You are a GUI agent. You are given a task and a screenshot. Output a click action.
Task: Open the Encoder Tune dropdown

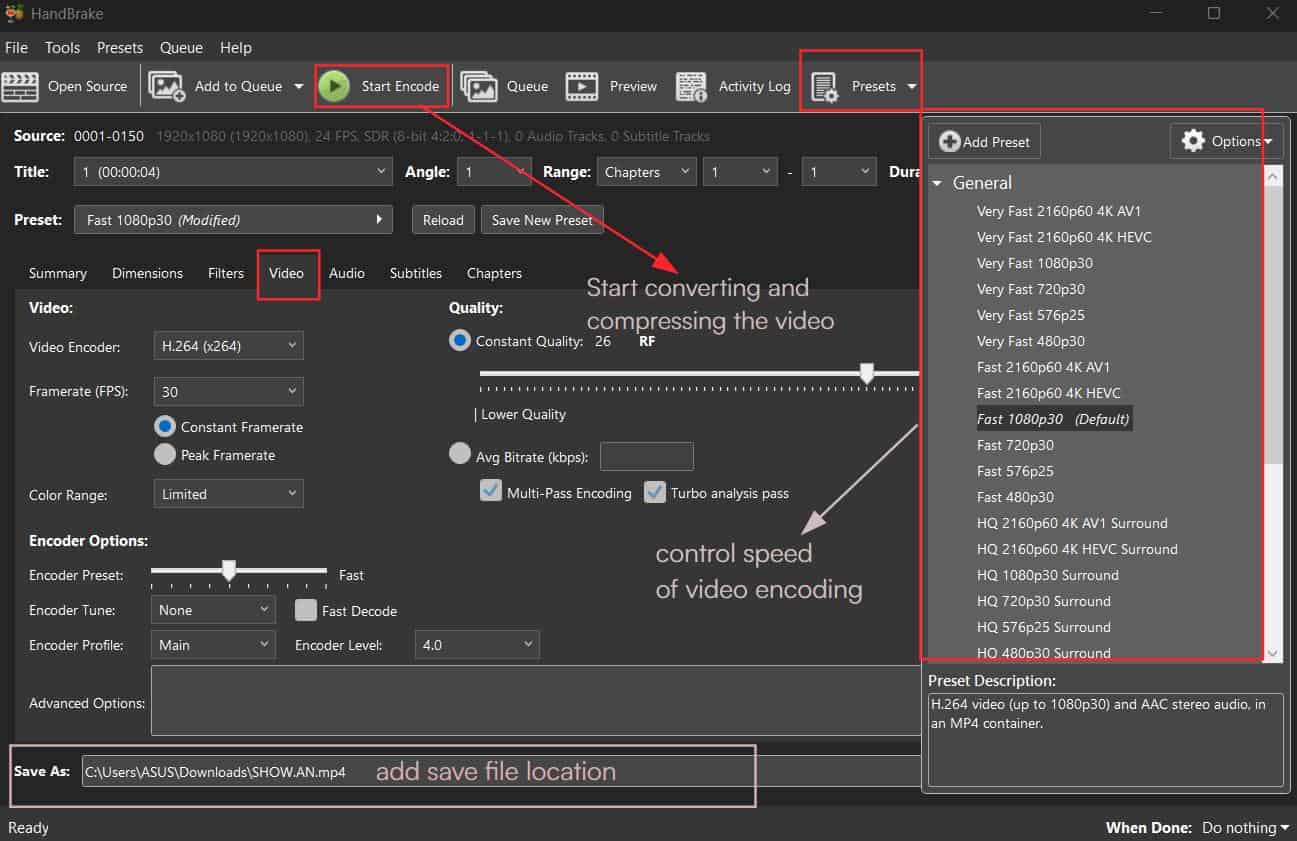[x=213, y=610]
